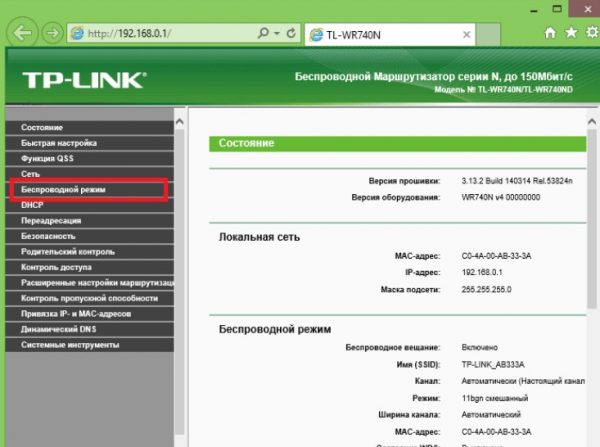Viewport: 600px width, 447px height.
Task: Open Контроль доступа menu
Action: click(90, 267)
